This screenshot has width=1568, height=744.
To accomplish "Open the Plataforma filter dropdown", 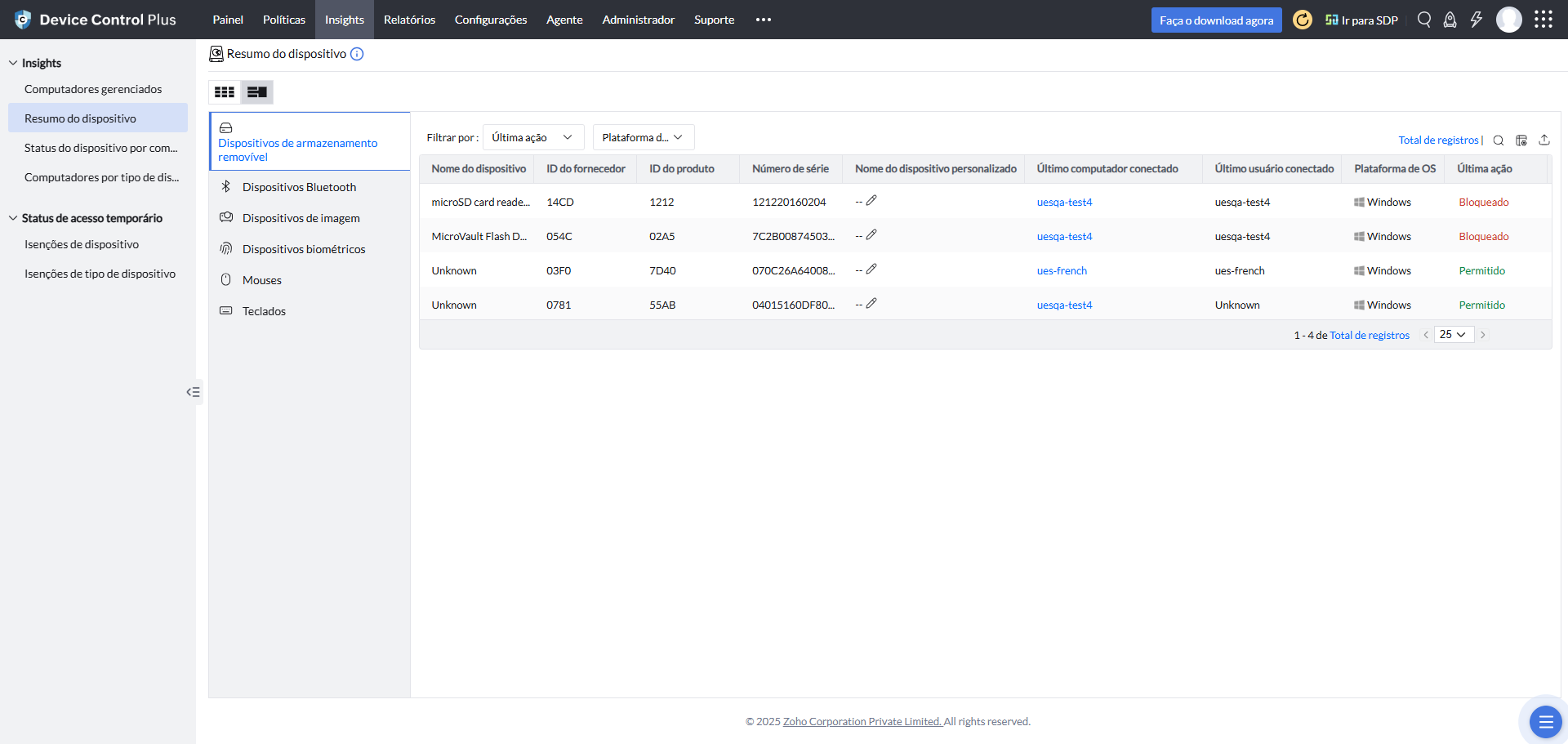I will point(643,137).
